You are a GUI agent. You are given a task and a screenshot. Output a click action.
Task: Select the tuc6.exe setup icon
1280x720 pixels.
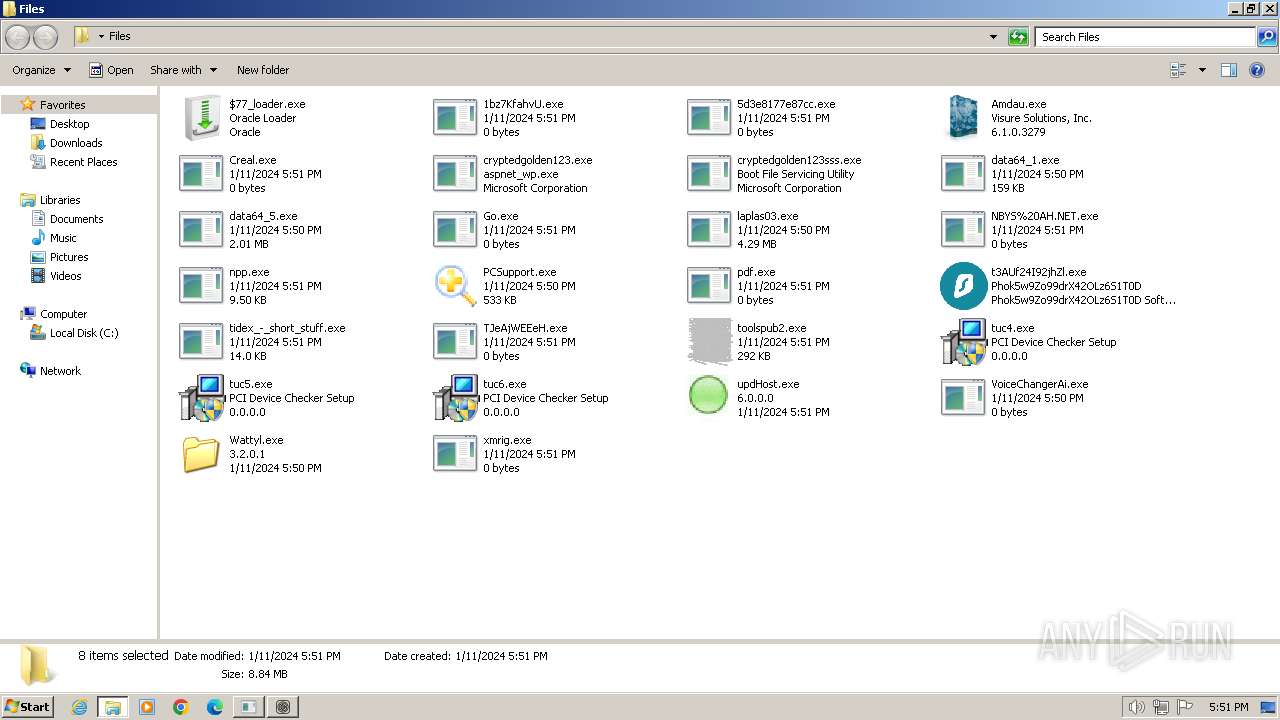(x=456, y=398)
